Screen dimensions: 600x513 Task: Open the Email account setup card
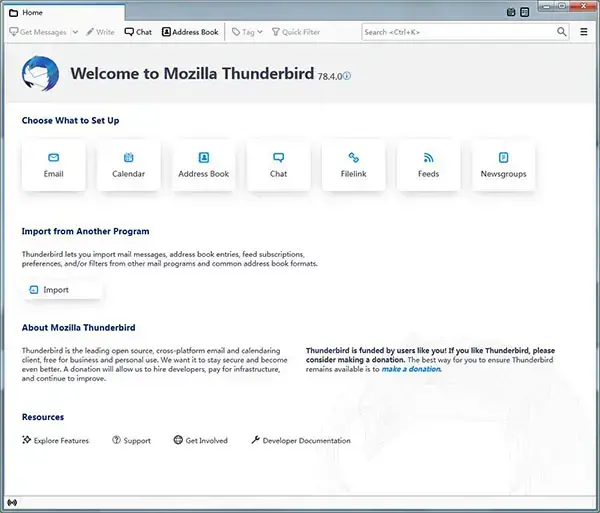(54, 165)
